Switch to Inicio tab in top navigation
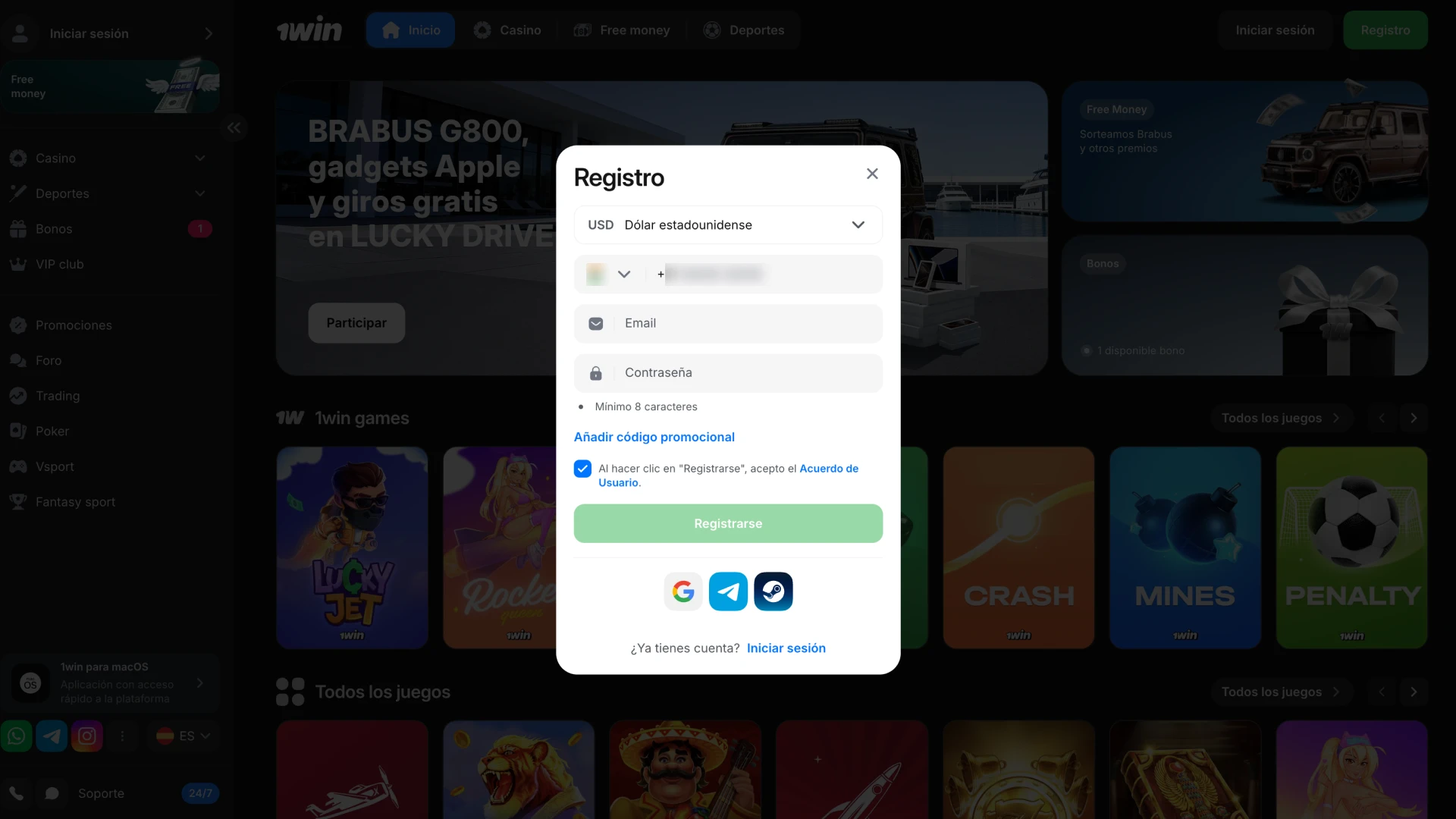1456x819 pixels. click(410, 30)
